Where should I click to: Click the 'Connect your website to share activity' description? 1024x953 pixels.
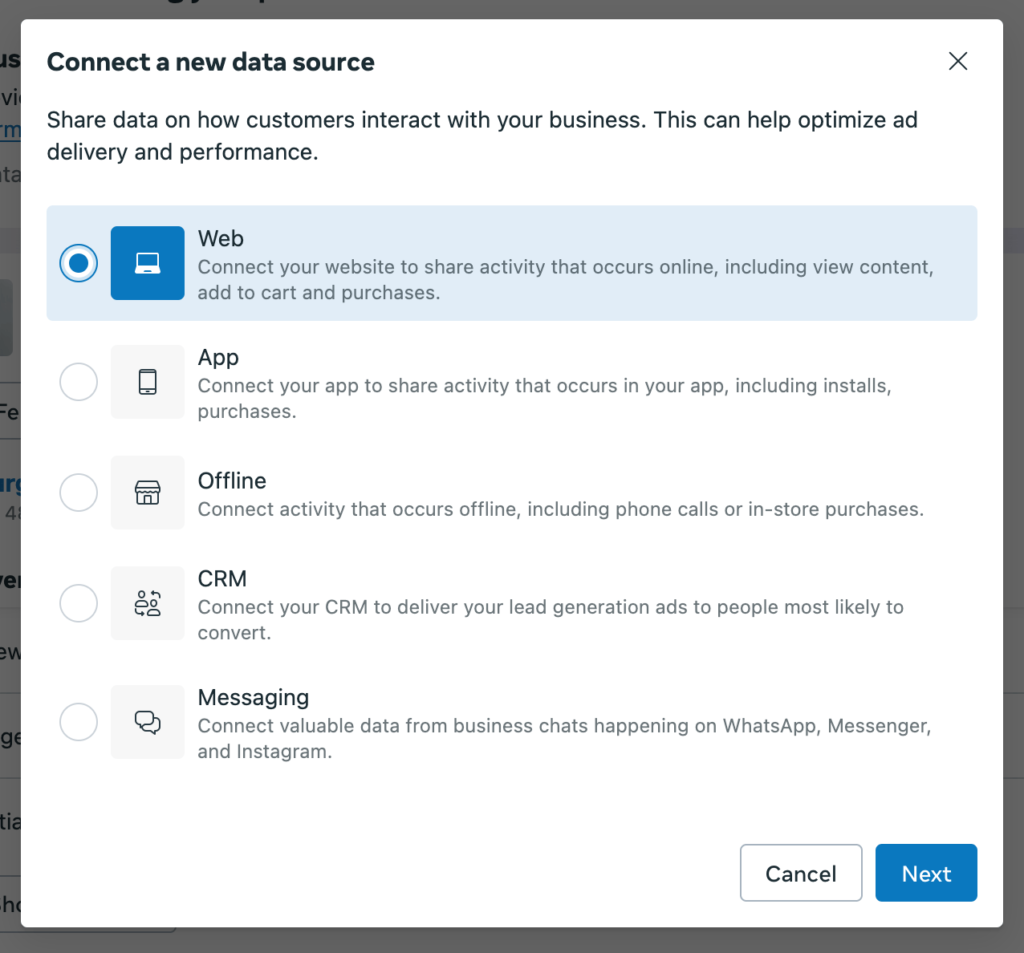click(x=566, y=280)
